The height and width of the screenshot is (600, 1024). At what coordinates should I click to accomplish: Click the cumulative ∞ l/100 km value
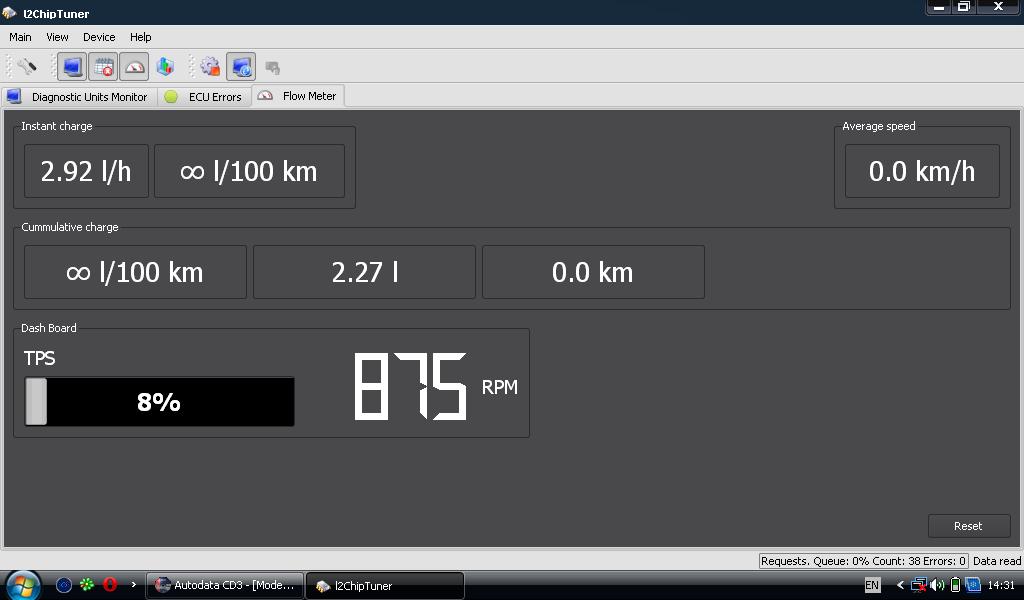[135, 272]
